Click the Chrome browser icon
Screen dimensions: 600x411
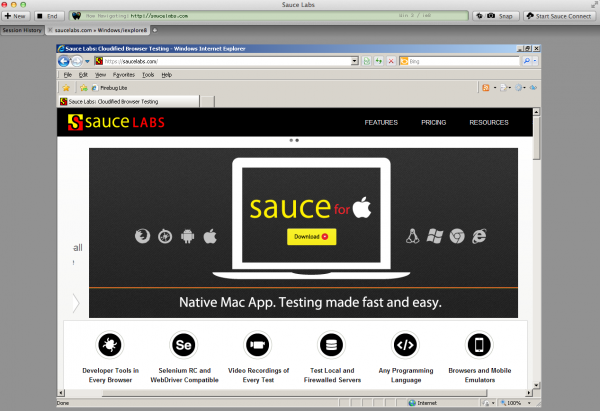coord(457,236)
